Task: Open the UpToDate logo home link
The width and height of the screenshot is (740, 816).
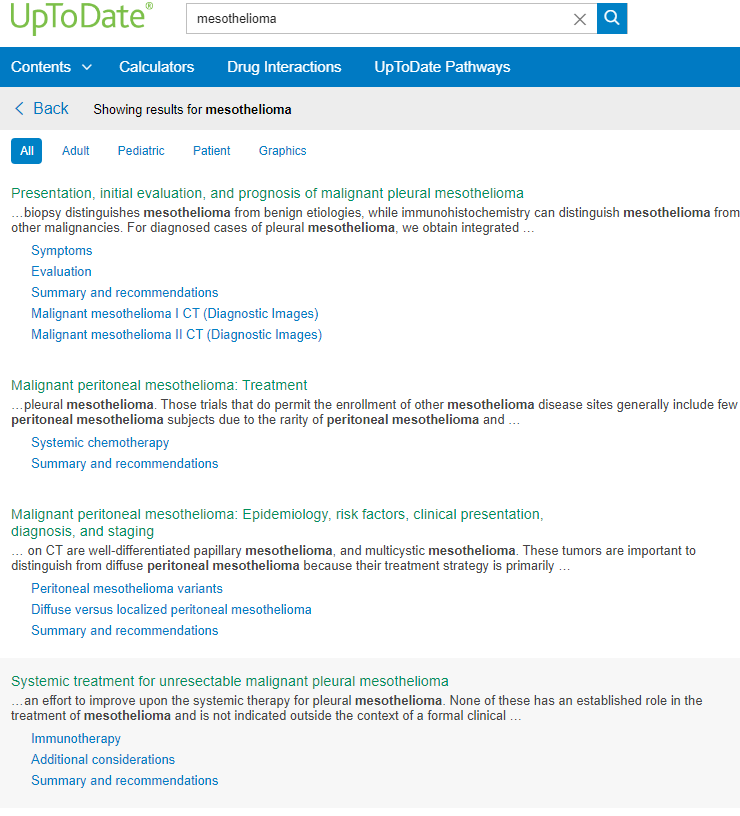Action: click(x=82, y=17)
